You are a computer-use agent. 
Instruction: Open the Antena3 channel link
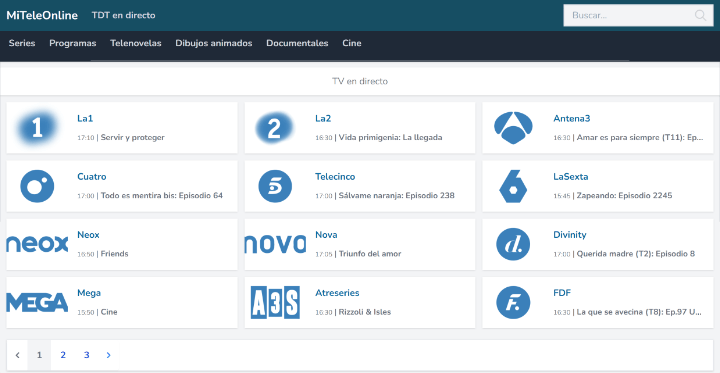[x=571, y=119]
